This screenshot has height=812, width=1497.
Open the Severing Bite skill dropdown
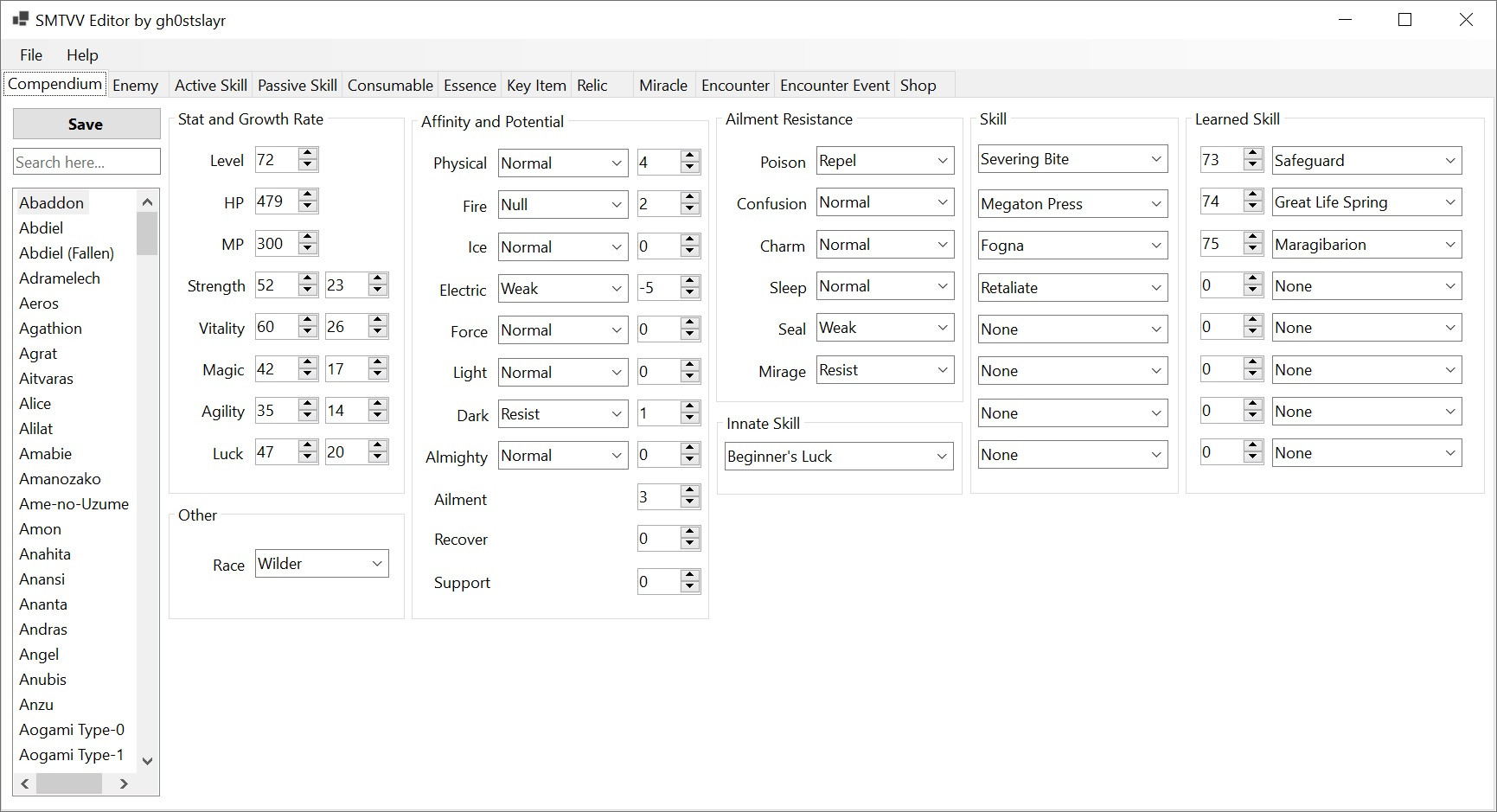(1072, 158)
